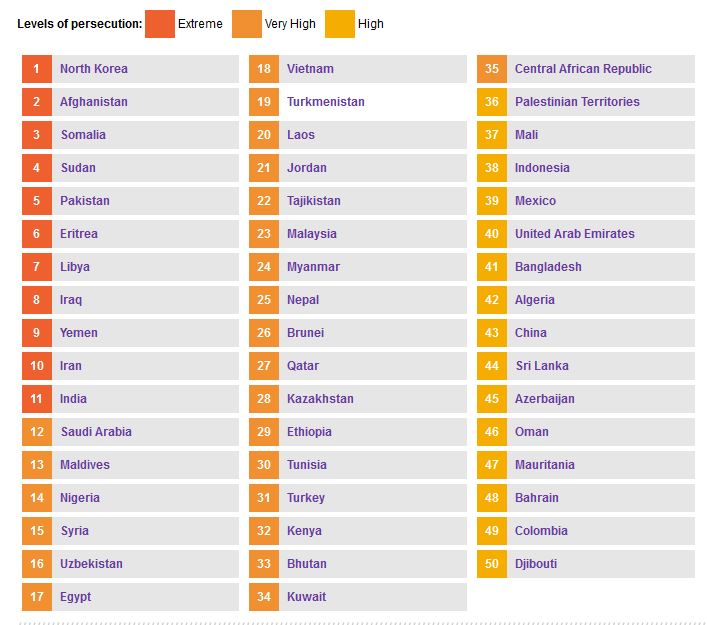Click the Extreme orange-red legend swatch
This screenshot has height=625, width=707.
[x=159, y=24]
